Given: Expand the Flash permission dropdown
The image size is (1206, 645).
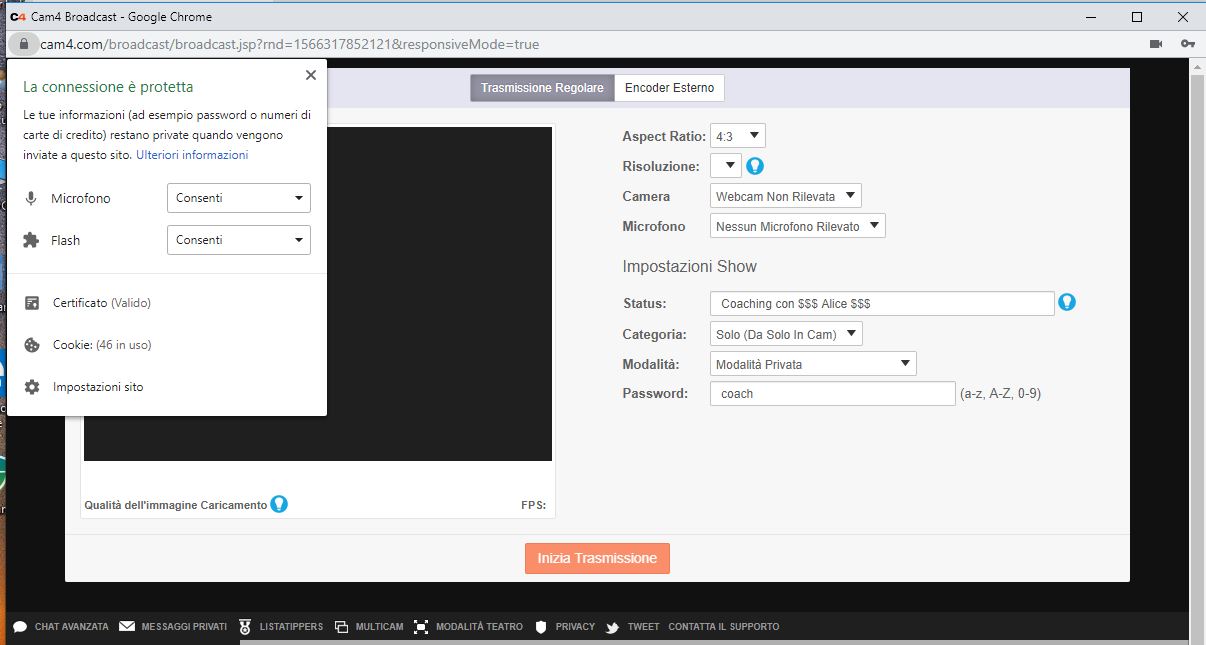Looking at the screenshot, I should point(238,240).
